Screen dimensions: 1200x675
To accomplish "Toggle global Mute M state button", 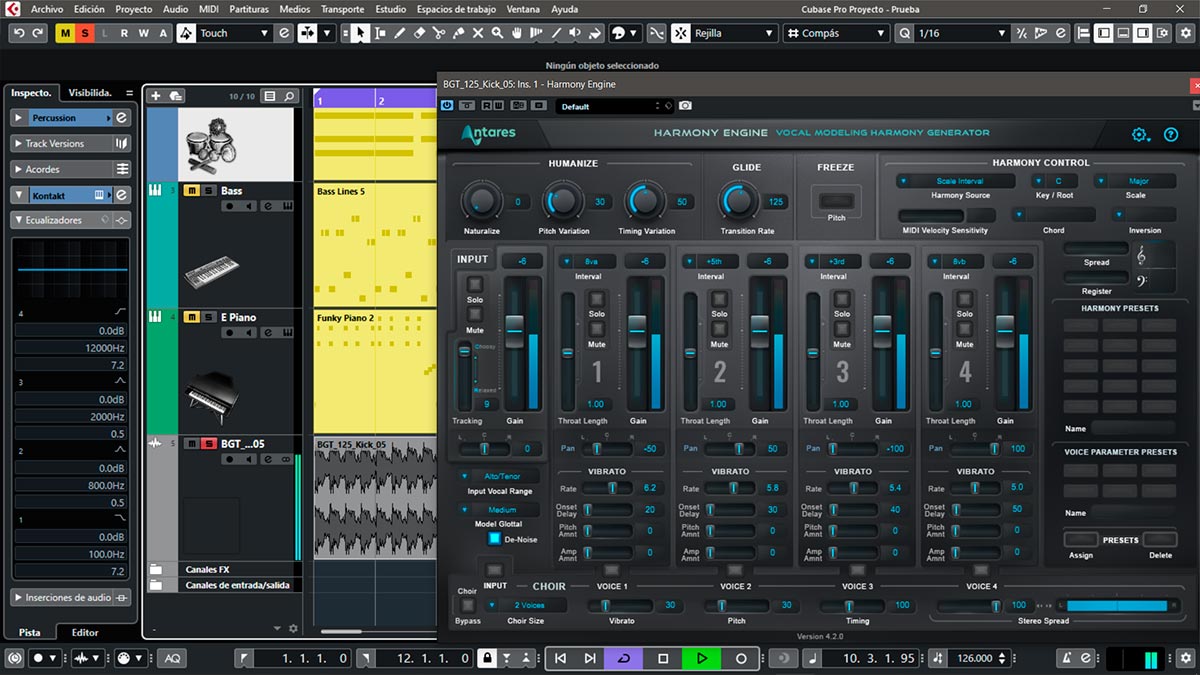I will [x=66, y=33].
